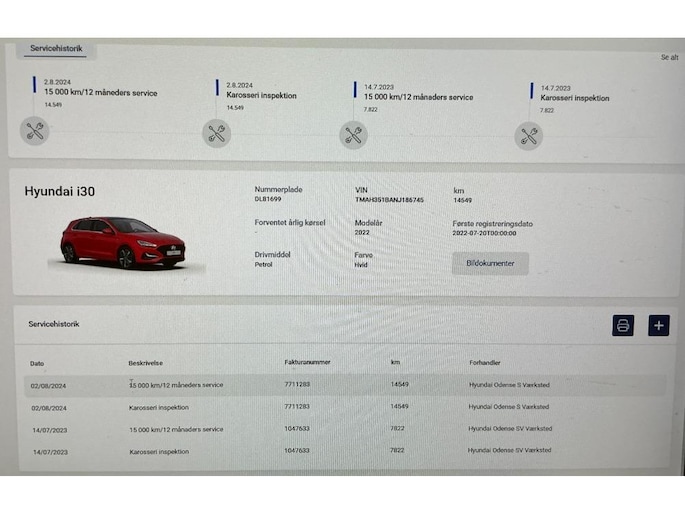
Task: Click wrench icon for 14.7.2023 Karosseri inspektion
Action: click(x=529, y=136)
